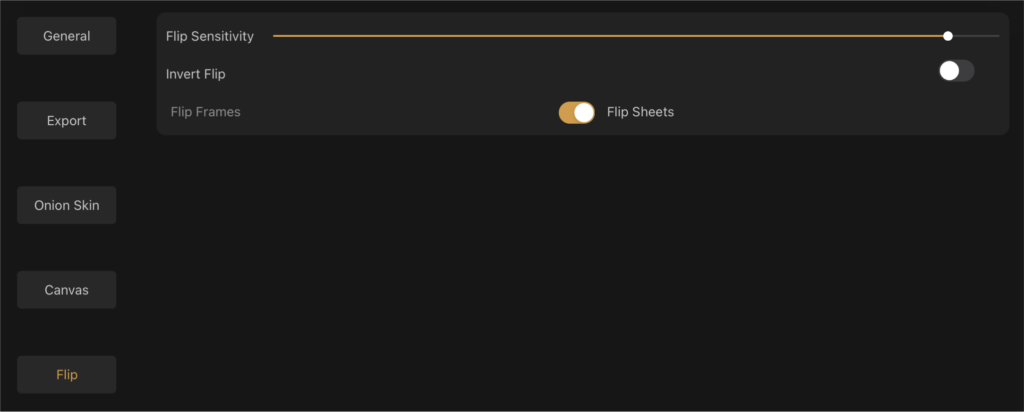Viewport: 1024px width, 412px height.
Task: Click the gold part of the Flip Sheets switch
Action: 566,112
